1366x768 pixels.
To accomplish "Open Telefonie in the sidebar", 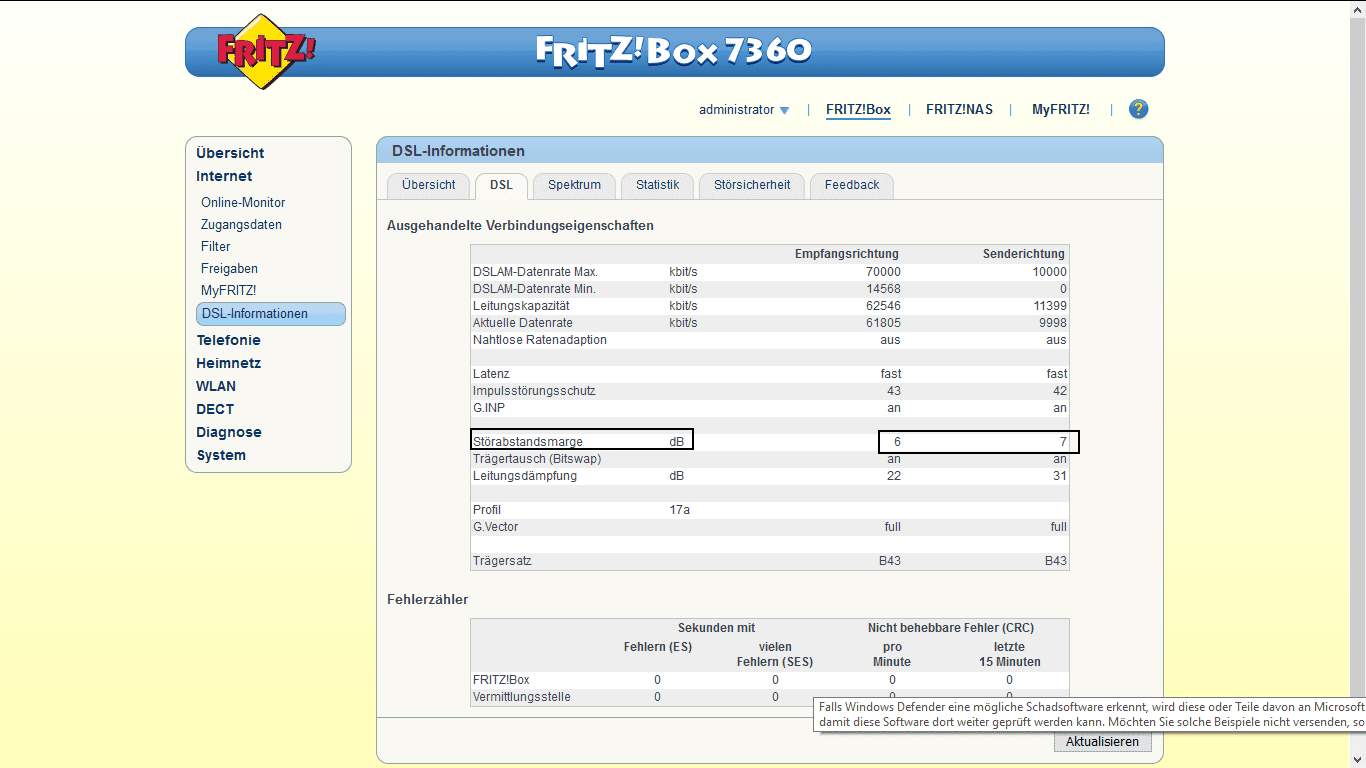I will click(228, 340).
